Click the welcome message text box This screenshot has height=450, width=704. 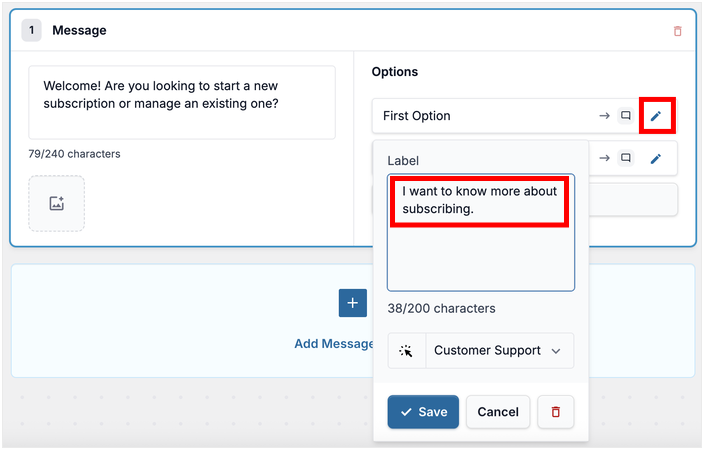[x=182, y=103]
